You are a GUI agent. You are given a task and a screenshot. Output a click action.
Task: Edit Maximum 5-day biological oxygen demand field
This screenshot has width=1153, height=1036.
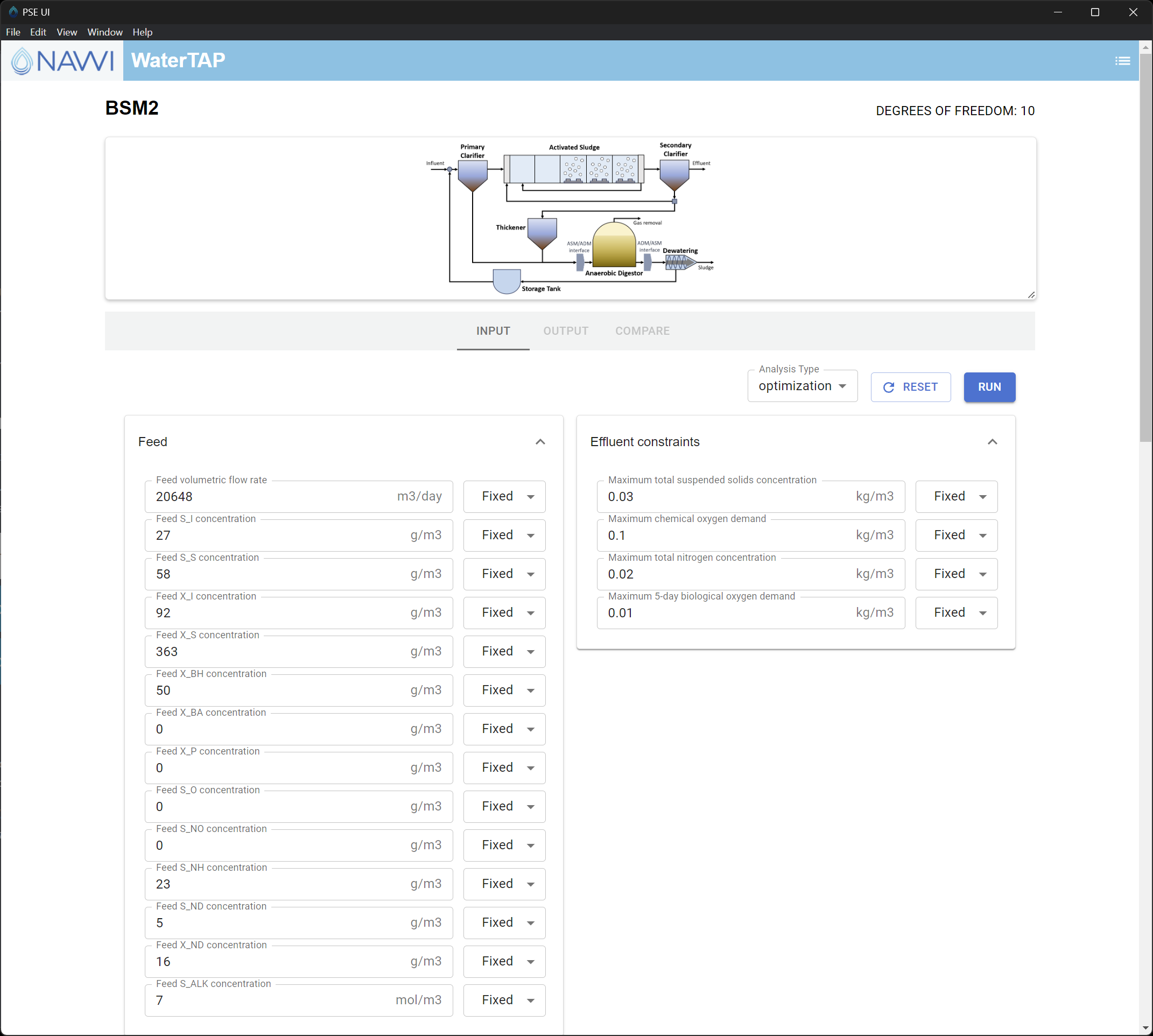pos(750,612)
